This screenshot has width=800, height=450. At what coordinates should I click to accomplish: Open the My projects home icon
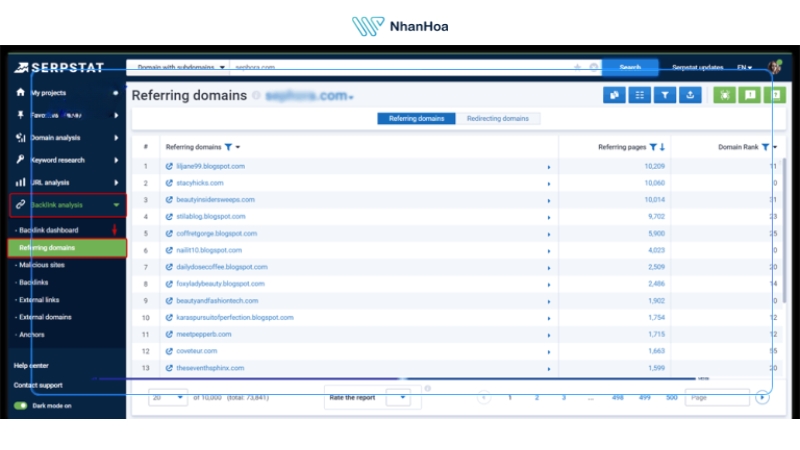click(20, 92)
